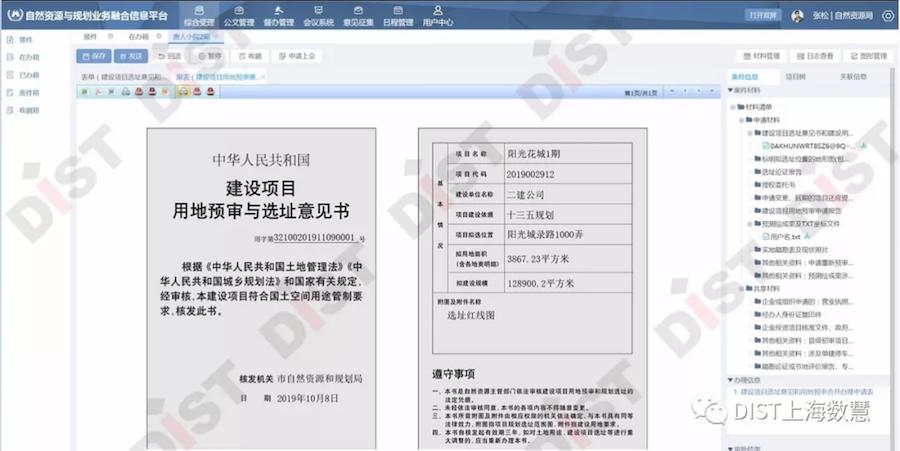Open the 用户中心 module
900x451 pixels.
(438, 15)
